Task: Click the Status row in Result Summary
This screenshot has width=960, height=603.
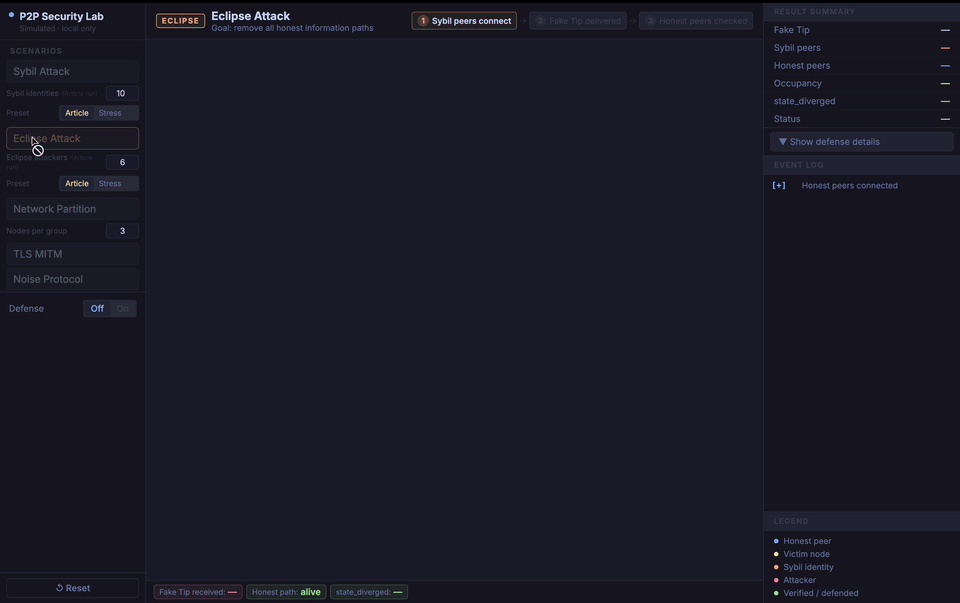Action: pos(861,119)
